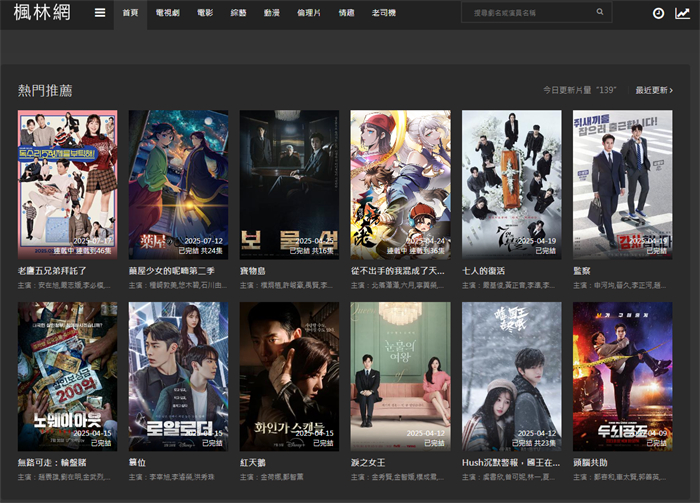Click the 無路可走：輪盤賭 title link
Screen dimensions: 700x503
tap(52, 463)
